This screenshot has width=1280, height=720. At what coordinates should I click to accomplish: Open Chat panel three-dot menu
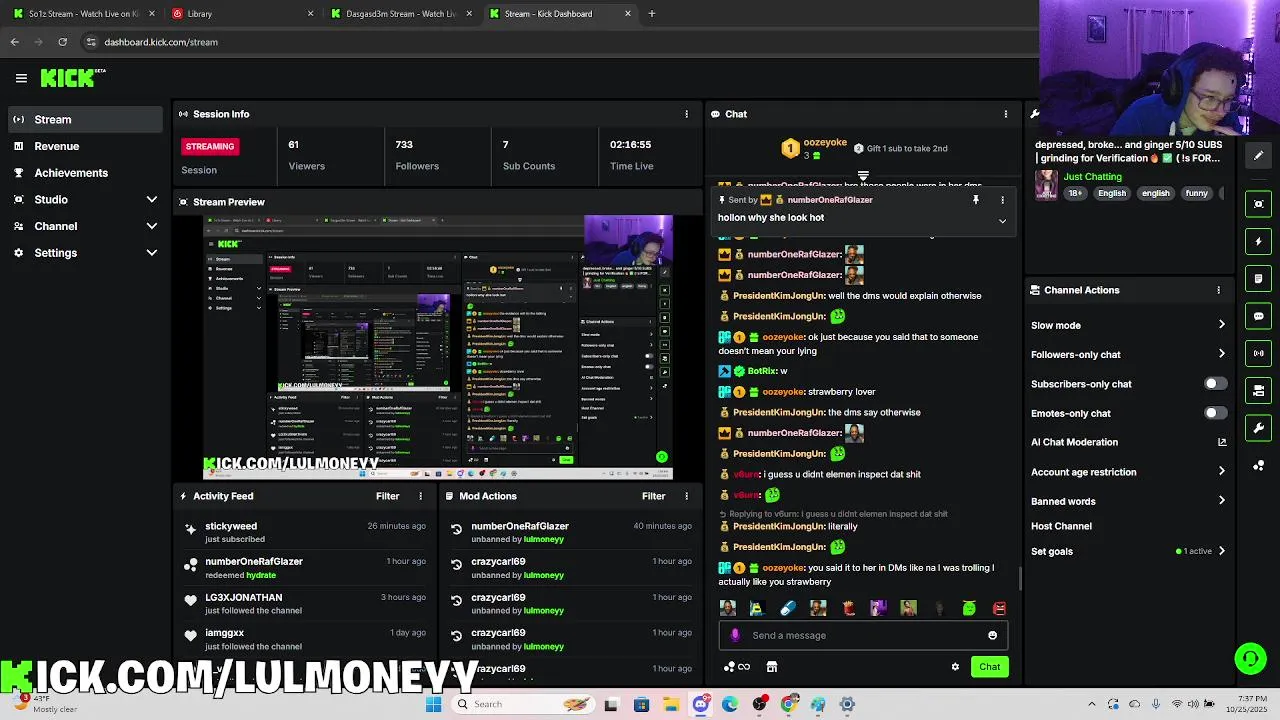pyautogui.click(x=1005, y=114)
